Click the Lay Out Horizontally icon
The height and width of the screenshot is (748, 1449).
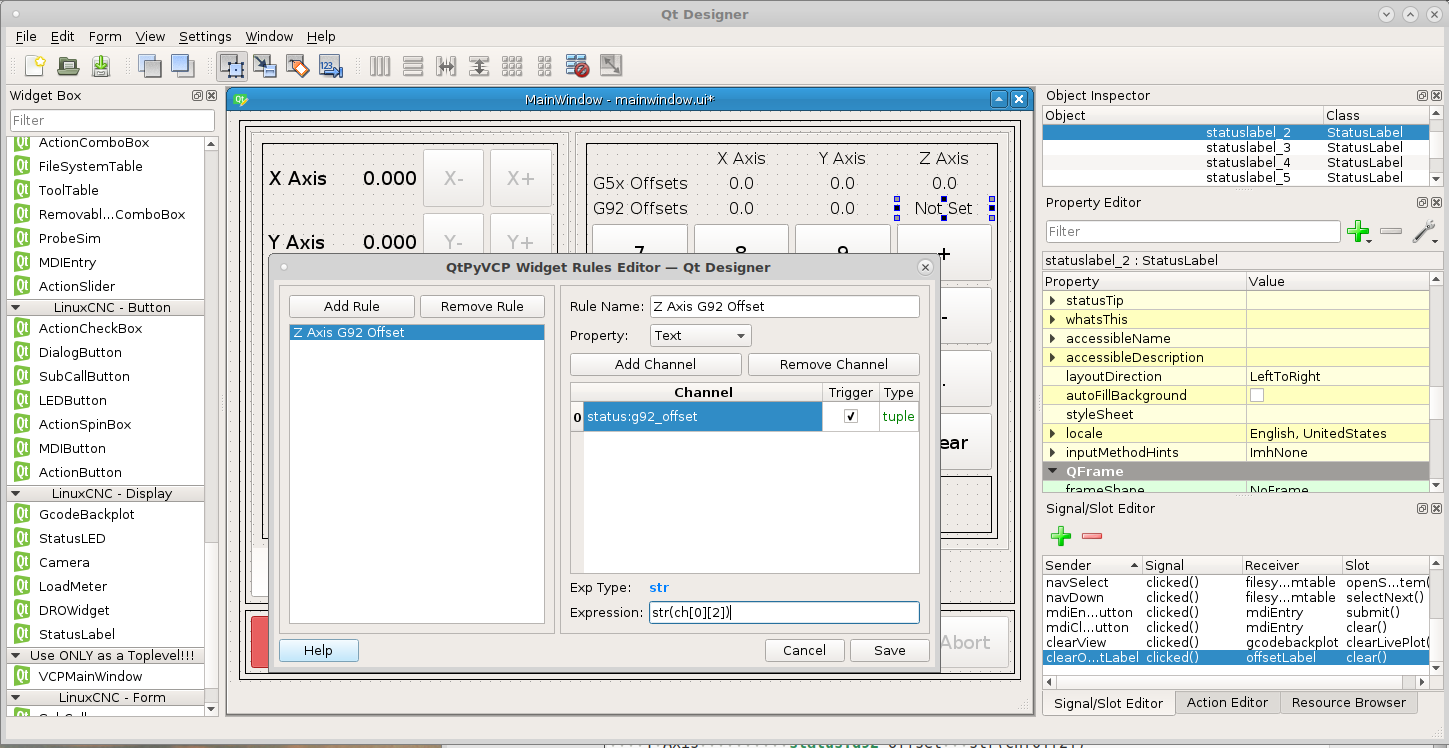pyautogui.click(x=380, y=66)
